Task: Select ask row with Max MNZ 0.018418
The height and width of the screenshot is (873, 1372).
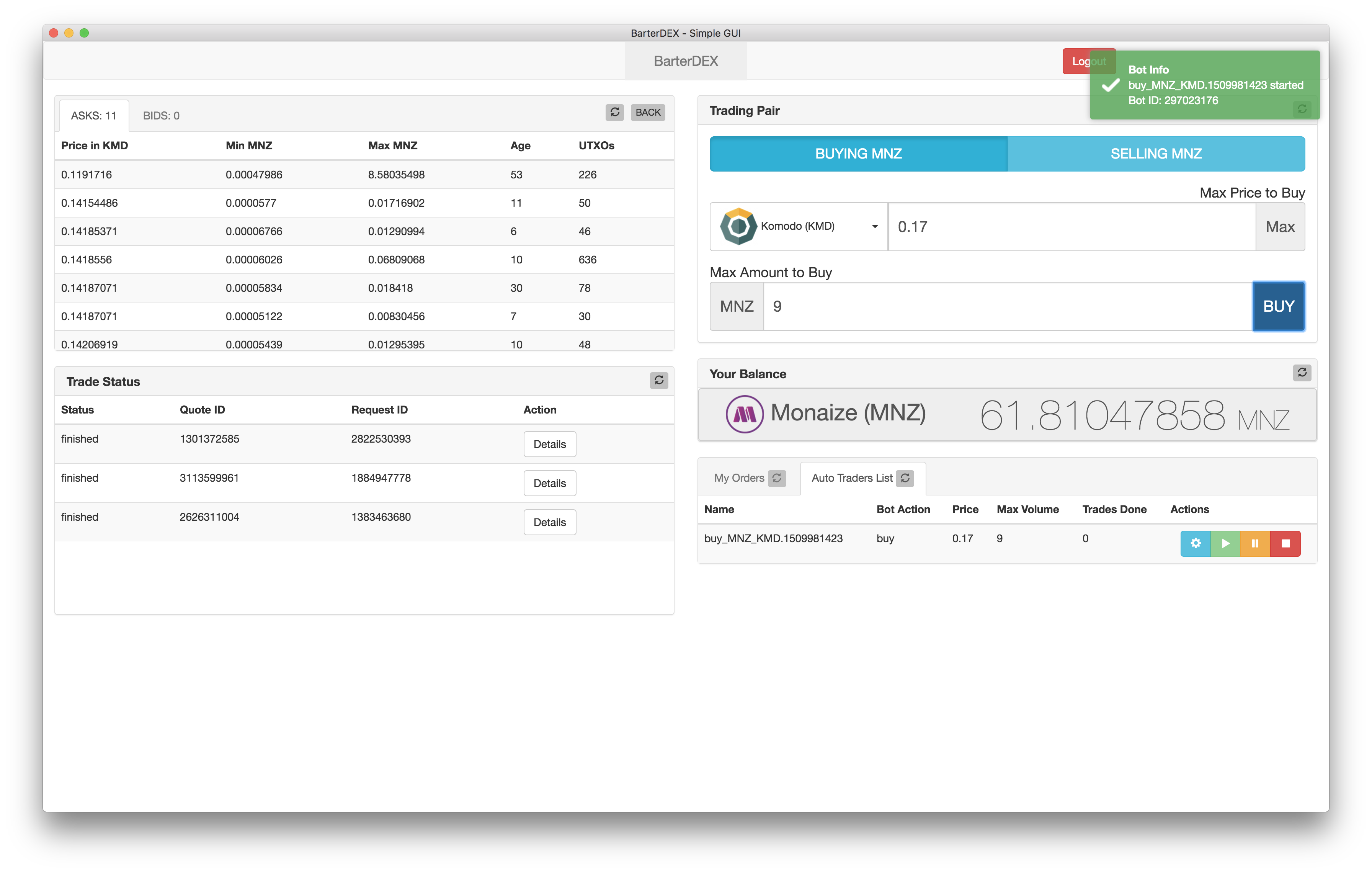Action: click(364, 288)
